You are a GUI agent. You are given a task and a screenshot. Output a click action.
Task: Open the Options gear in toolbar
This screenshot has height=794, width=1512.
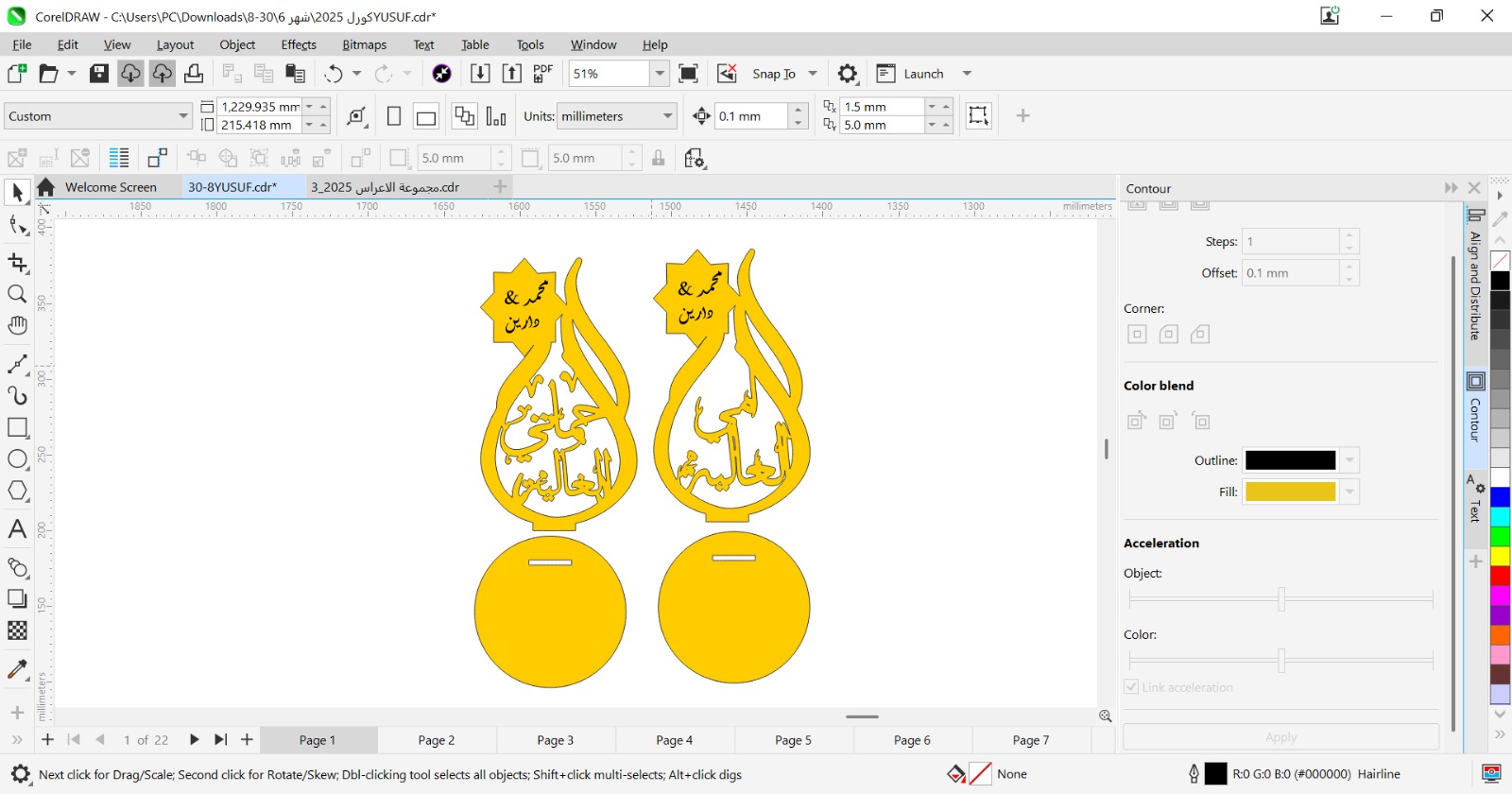(x=848, y=74)
